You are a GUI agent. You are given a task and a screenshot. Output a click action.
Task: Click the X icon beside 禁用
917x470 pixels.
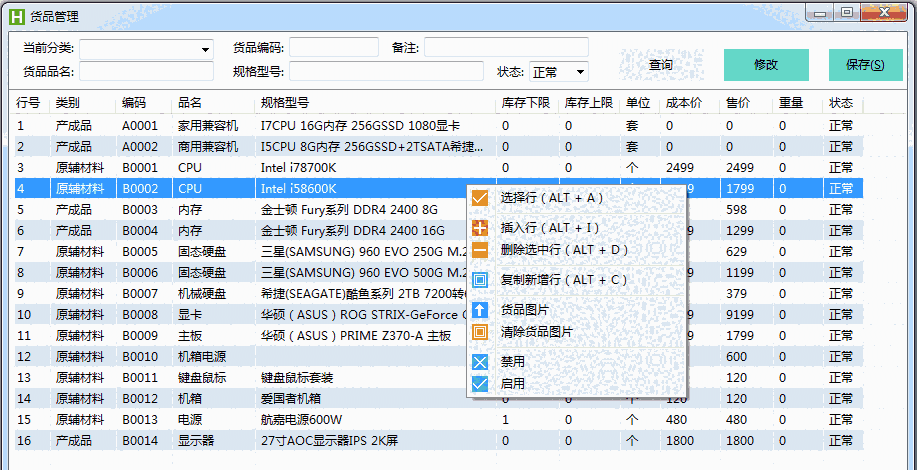pyautogui.click(x=480, y=362)
